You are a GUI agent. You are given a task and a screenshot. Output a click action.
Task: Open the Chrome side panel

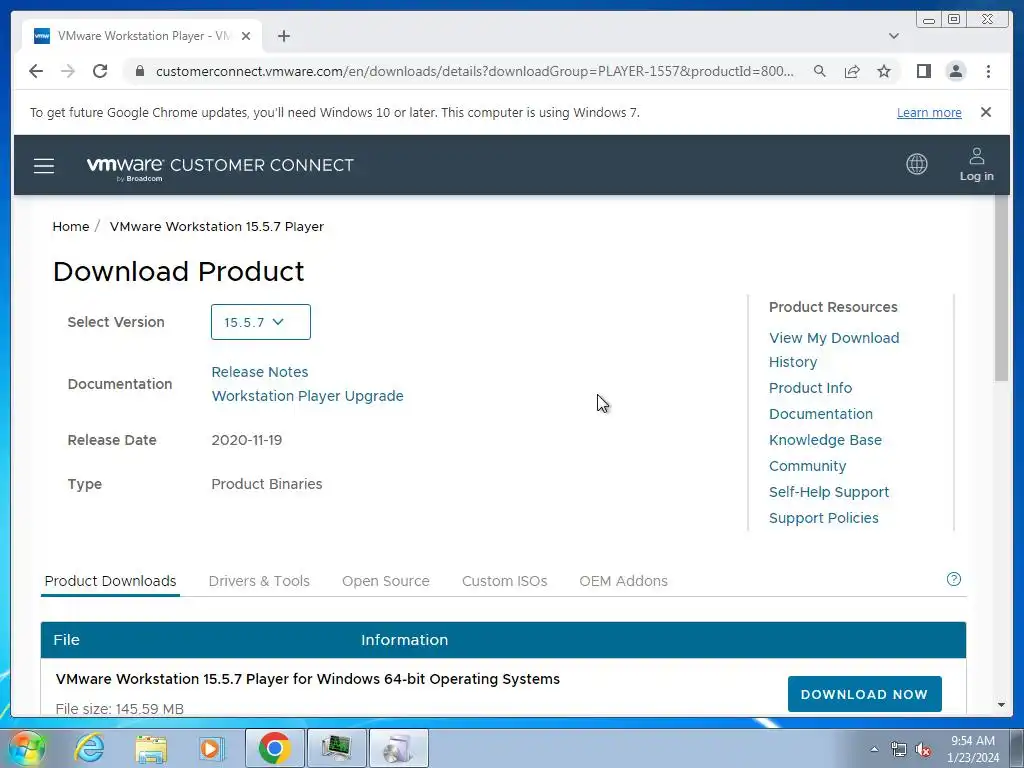923,71
